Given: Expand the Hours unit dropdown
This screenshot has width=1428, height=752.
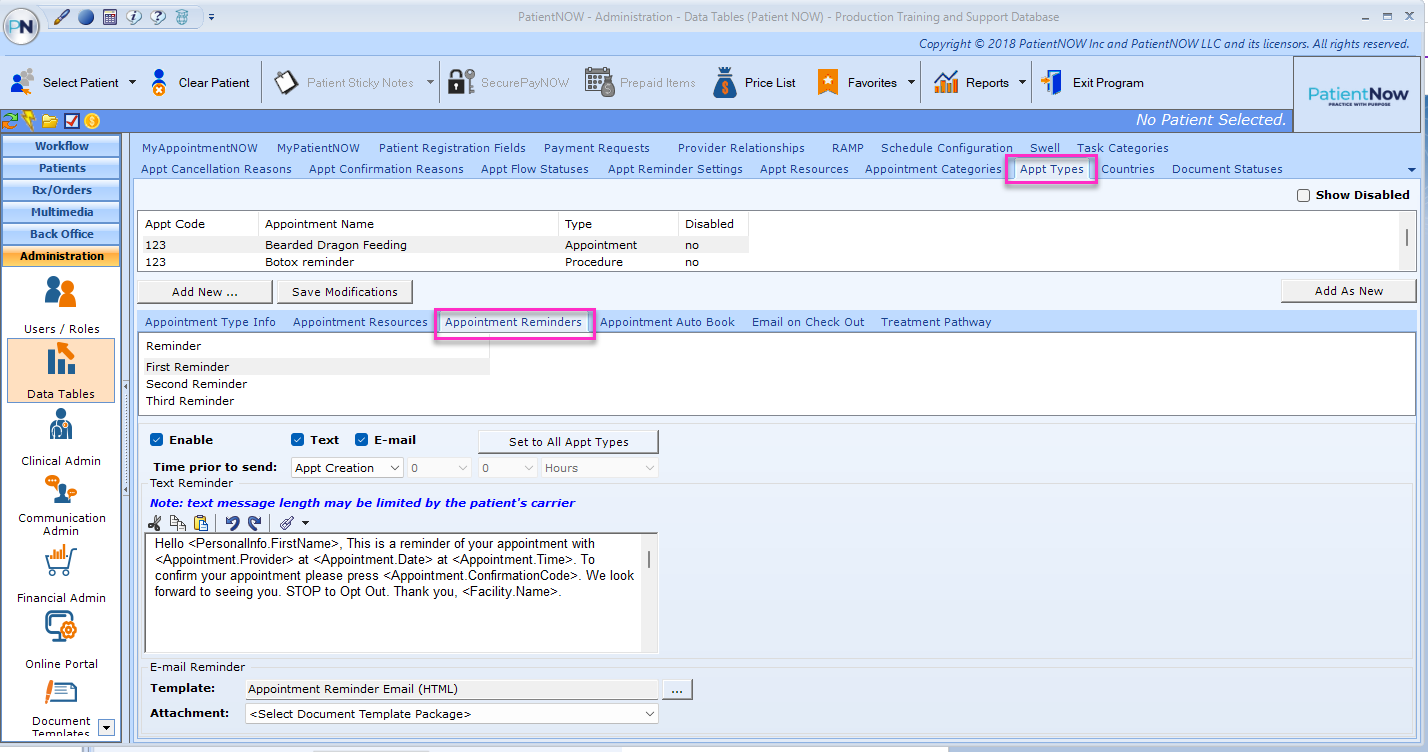Looking at the screenshot, I should coord(598,467).
